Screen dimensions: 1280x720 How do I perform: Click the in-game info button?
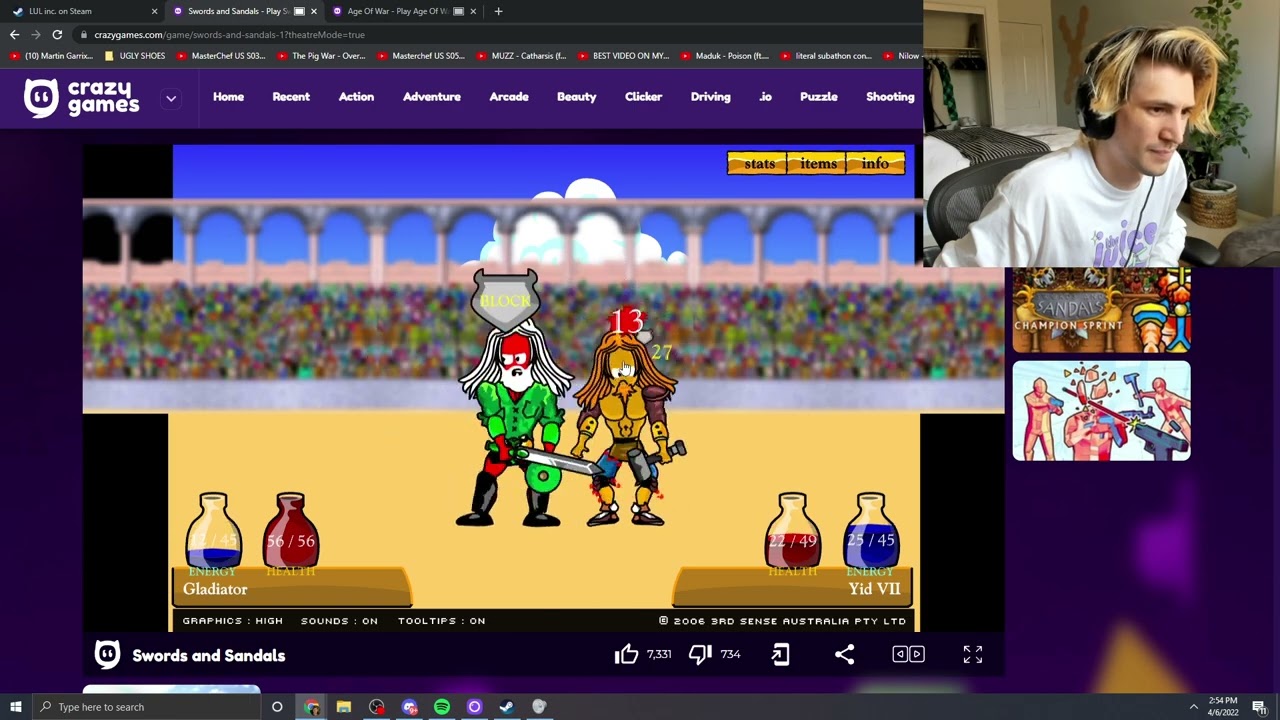875,163
